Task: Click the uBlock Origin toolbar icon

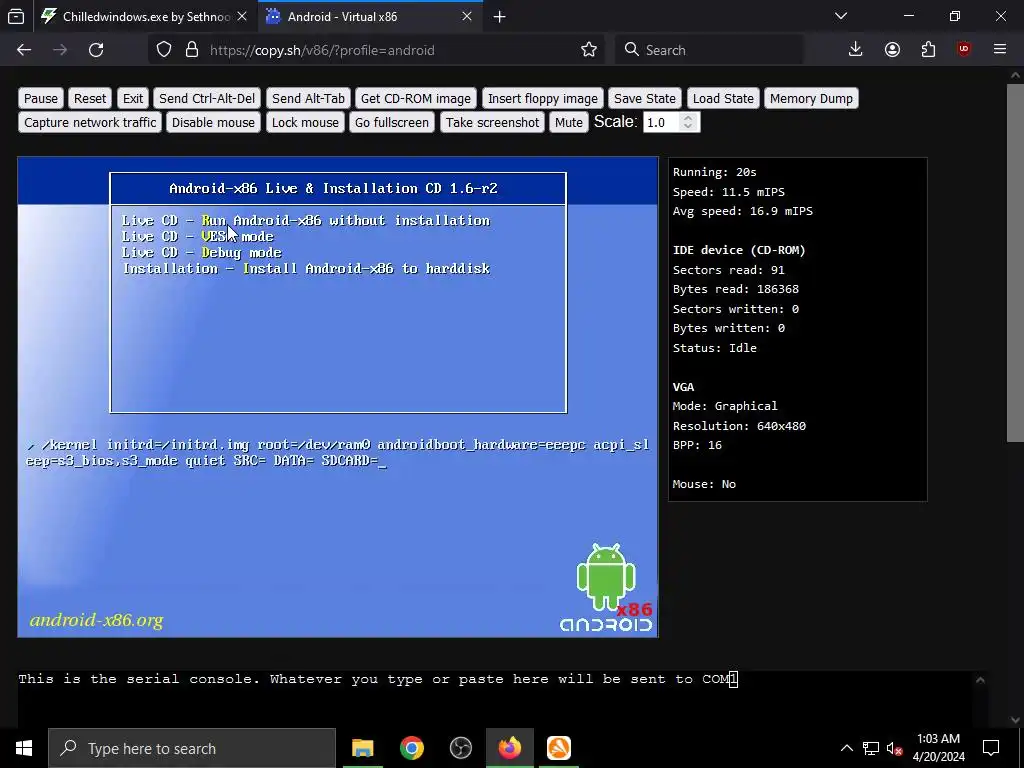Action: coord(964,50)
